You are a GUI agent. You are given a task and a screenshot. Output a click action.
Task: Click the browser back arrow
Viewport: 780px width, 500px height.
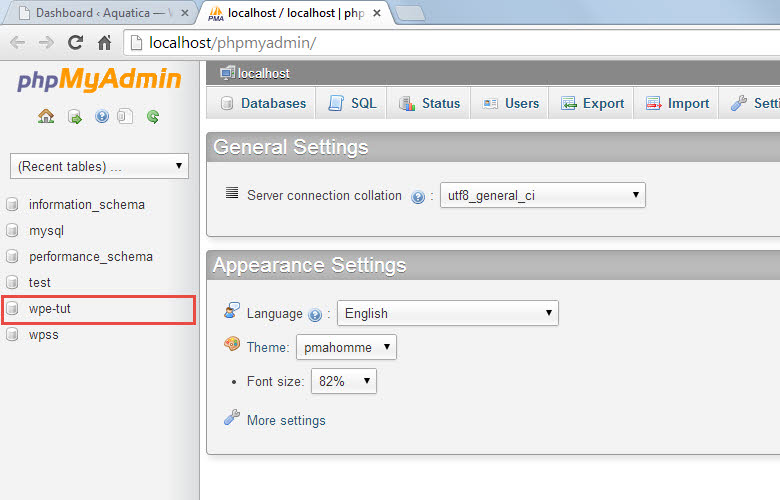click(17, 43)
